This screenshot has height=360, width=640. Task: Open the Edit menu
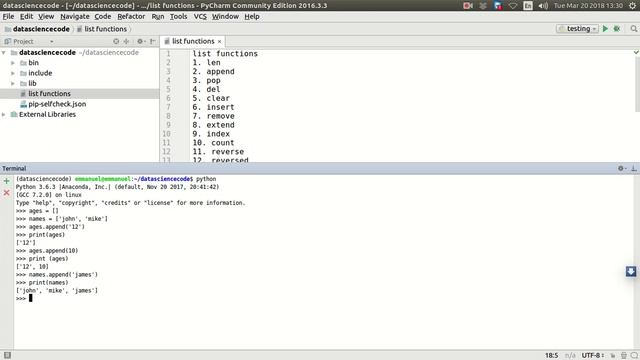point(27,16)
